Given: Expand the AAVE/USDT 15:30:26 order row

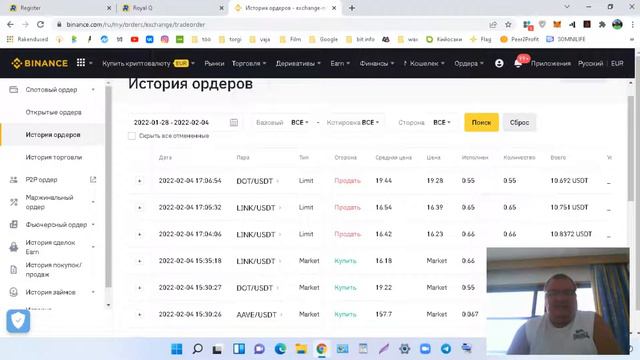Looking at the screenshot, I should (x=140, y=315).
